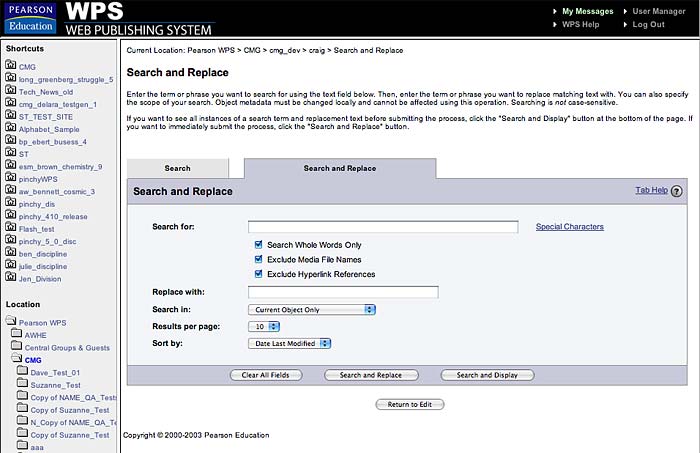The height and width of the screenshot is (453, 700).
Task: Click the julie_discipline shortcut icon
Action: pyautogui.click(x=11, y=265)
